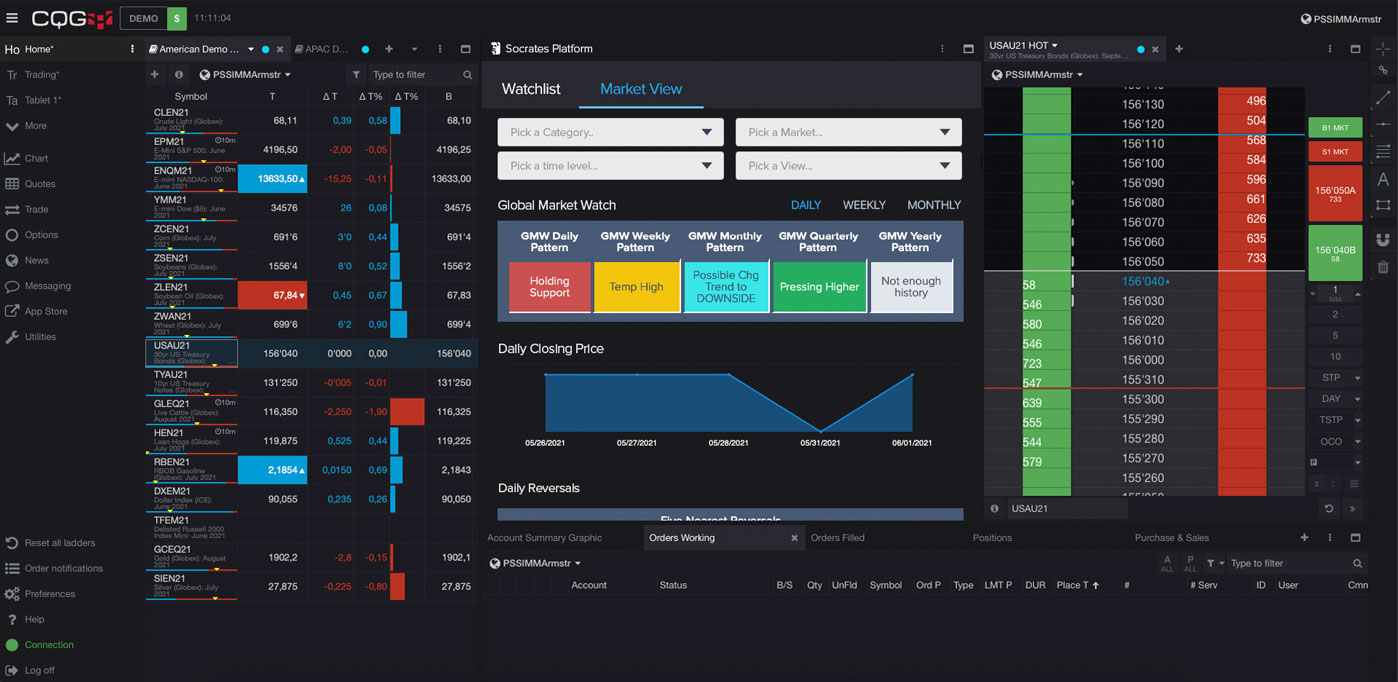Expand More in the left sidebar

coord(26,126)
